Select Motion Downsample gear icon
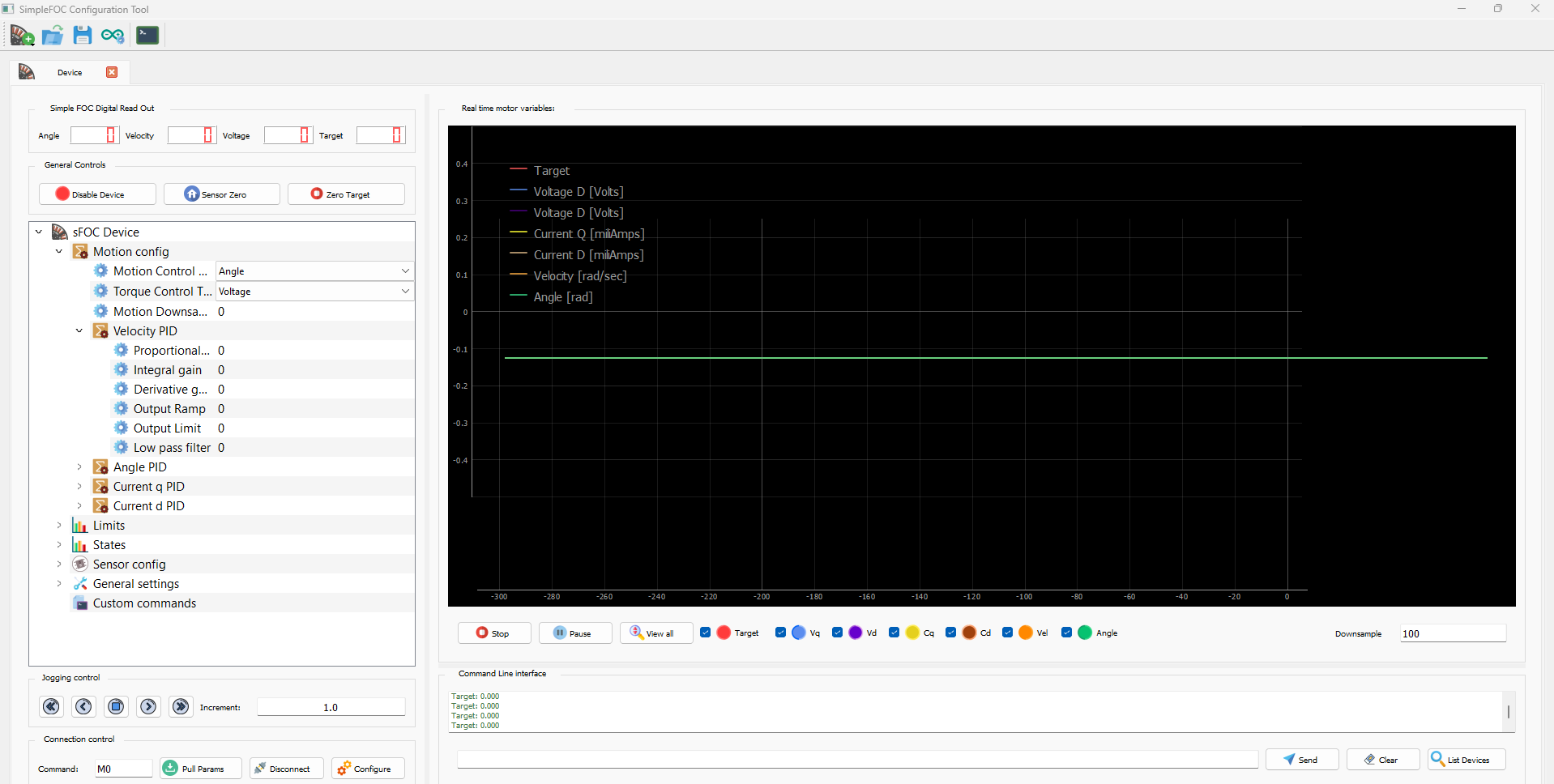The height and width of the screenshot is (784, 1554). click(100, 311)
